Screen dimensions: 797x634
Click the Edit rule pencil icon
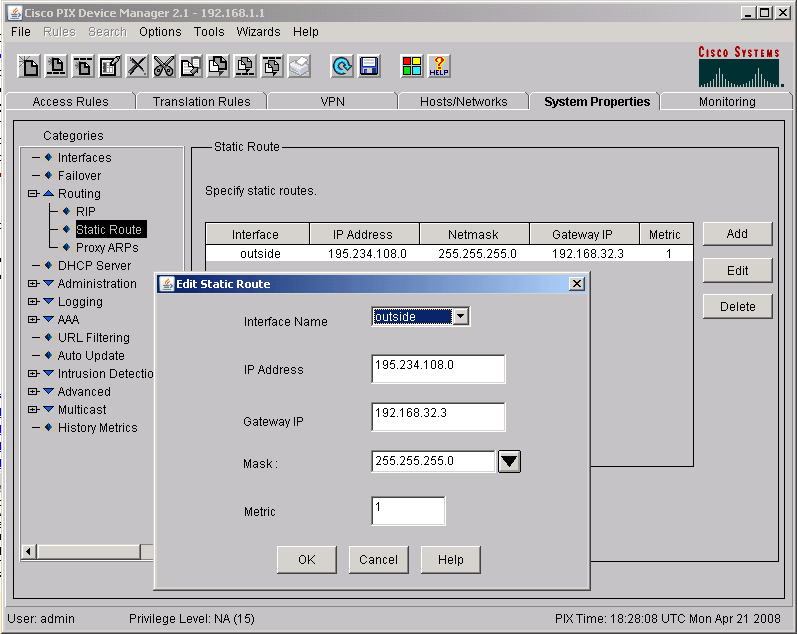pos(110,66)
